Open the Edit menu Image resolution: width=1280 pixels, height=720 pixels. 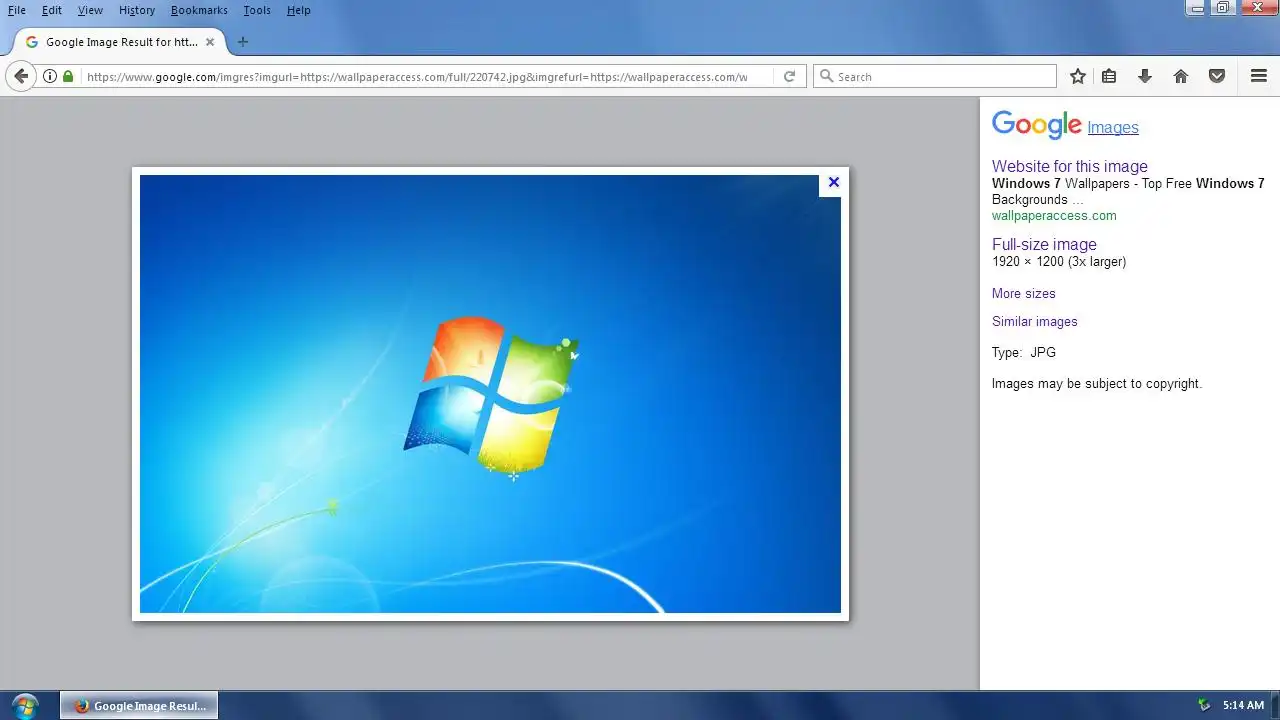[52, 10]
